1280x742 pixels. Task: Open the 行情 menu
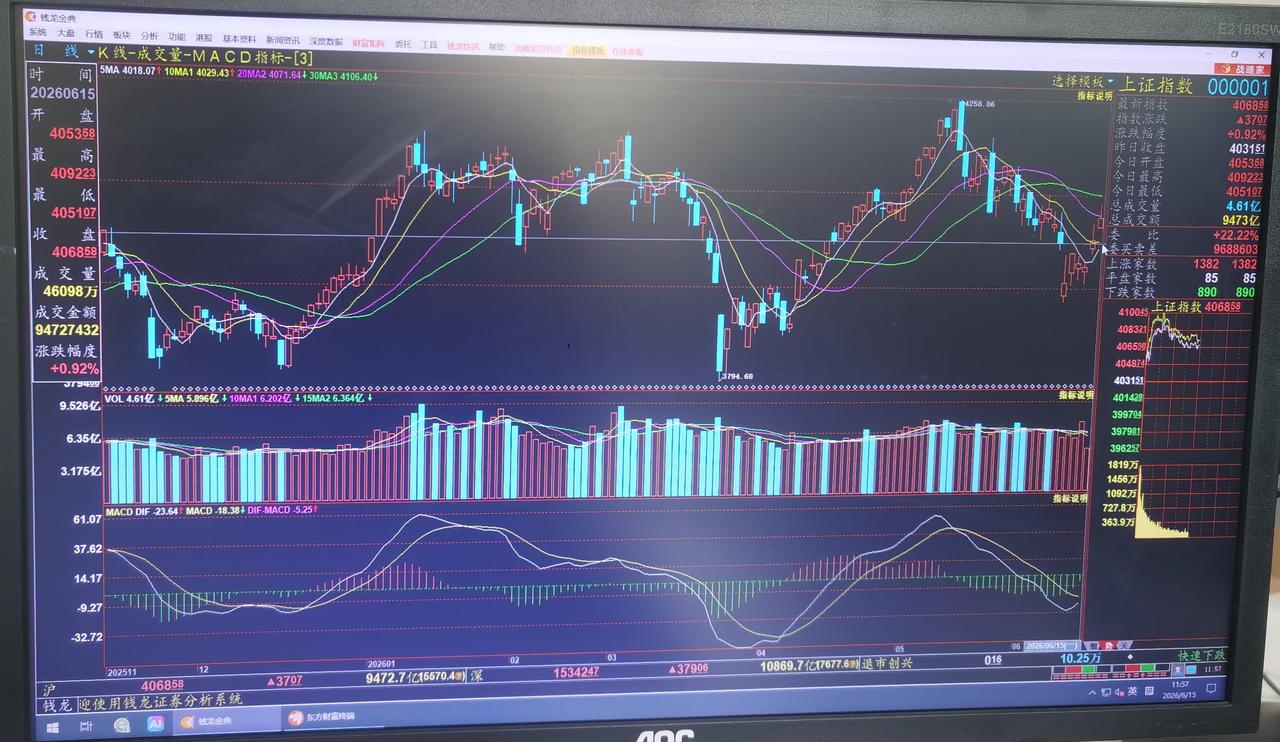tap(94, 35)
